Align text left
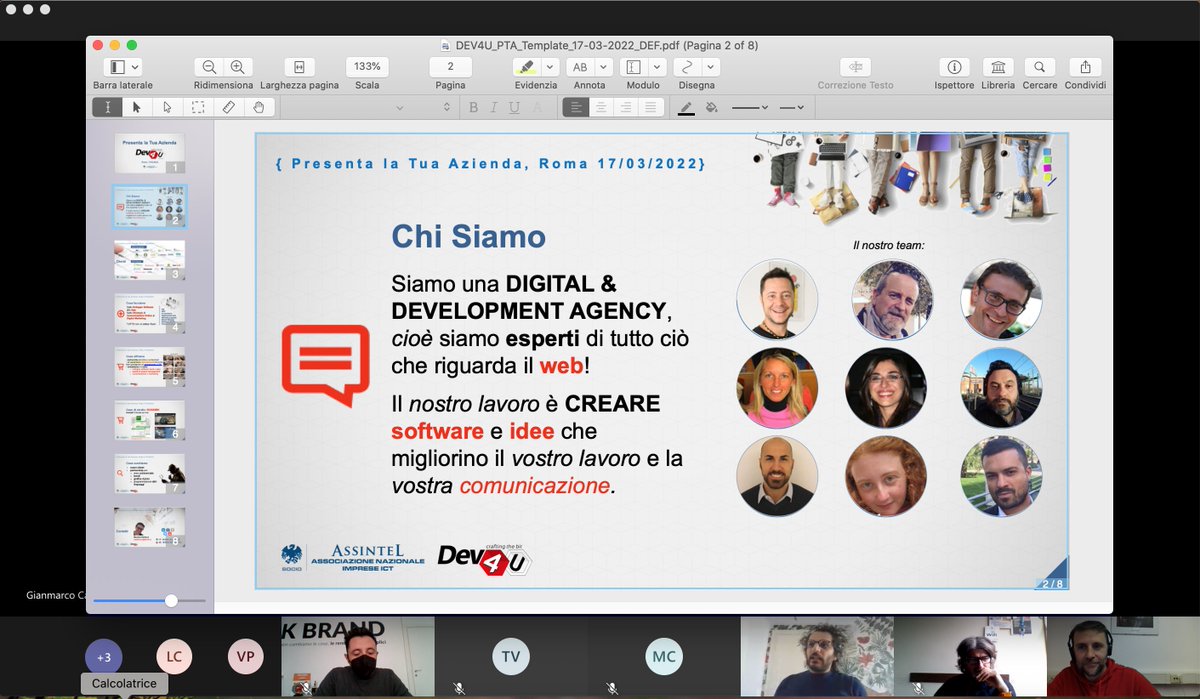 575,107
